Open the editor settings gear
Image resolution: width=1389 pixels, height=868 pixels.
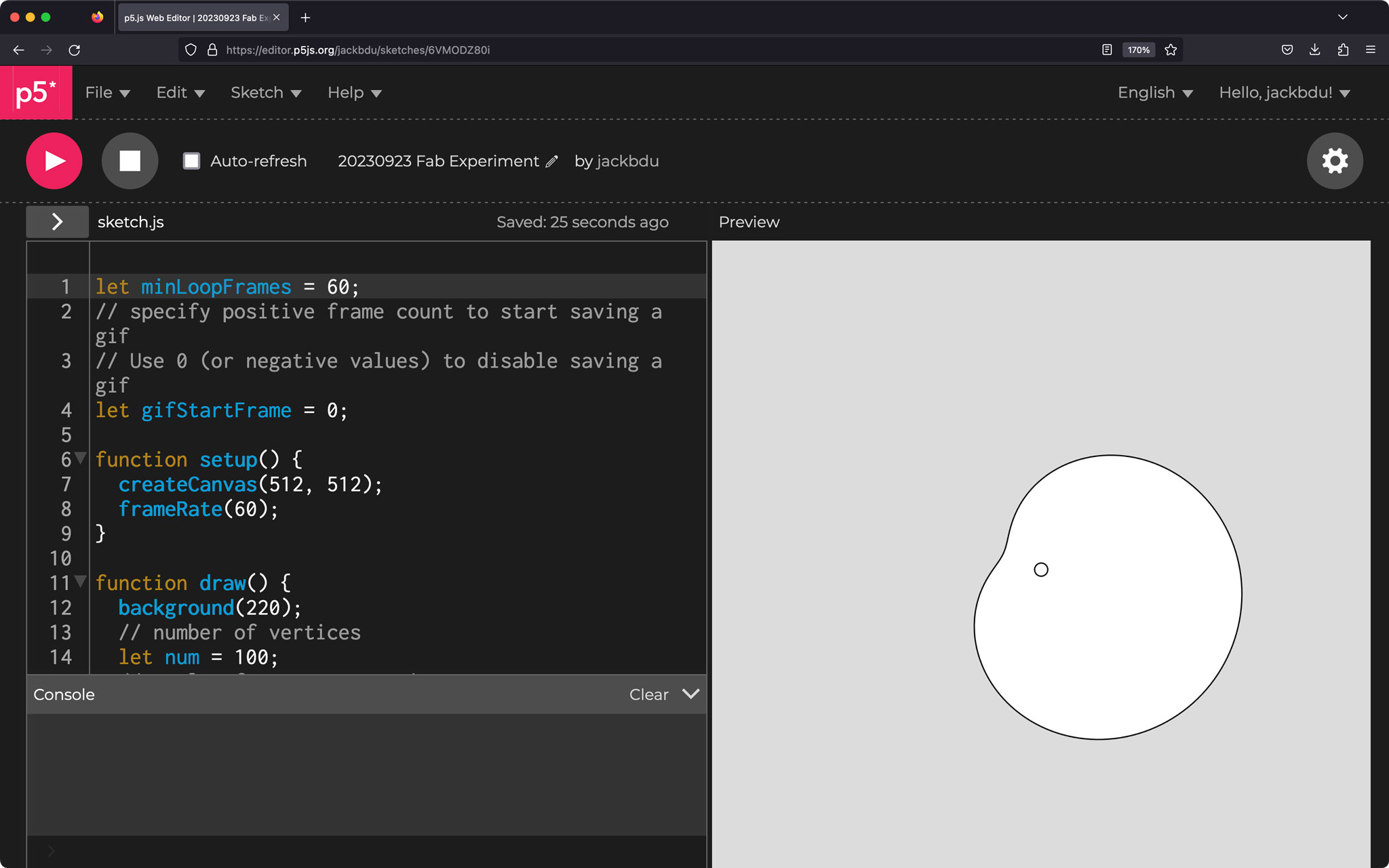point(1334,161)
